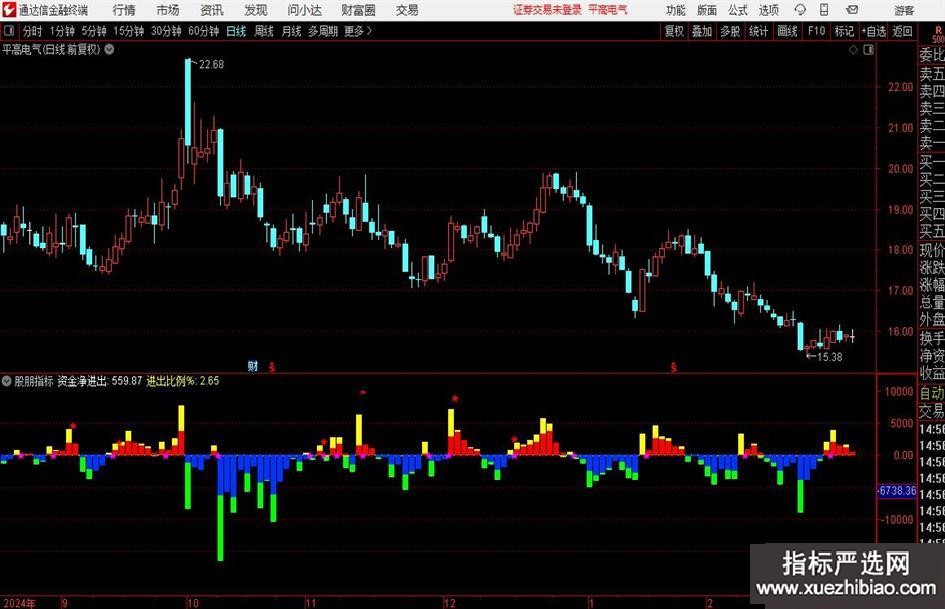This screenshot has height=609, width=945.
Task: Open the 发现 menu
Action: 256,10
